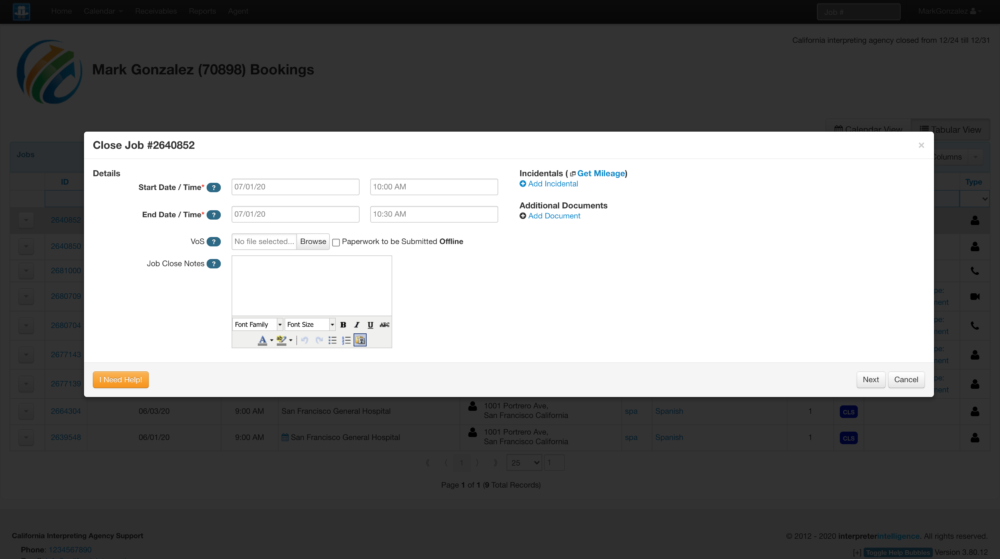Apply strikethrough formatting in notes editor
Viewport: 1000px width, 559px height.
[x=384, y=324]
